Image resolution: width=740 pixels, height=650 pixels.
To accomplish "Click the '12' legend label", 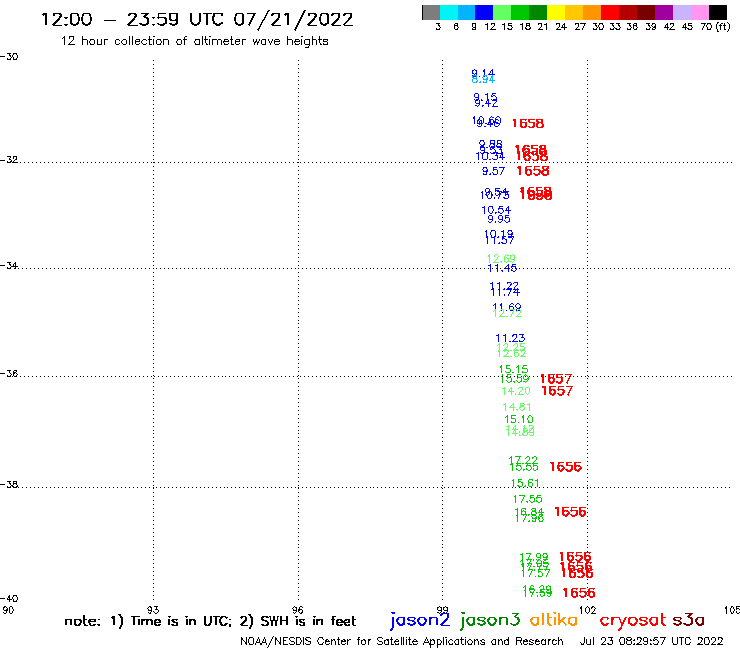I will coord(490,27).
